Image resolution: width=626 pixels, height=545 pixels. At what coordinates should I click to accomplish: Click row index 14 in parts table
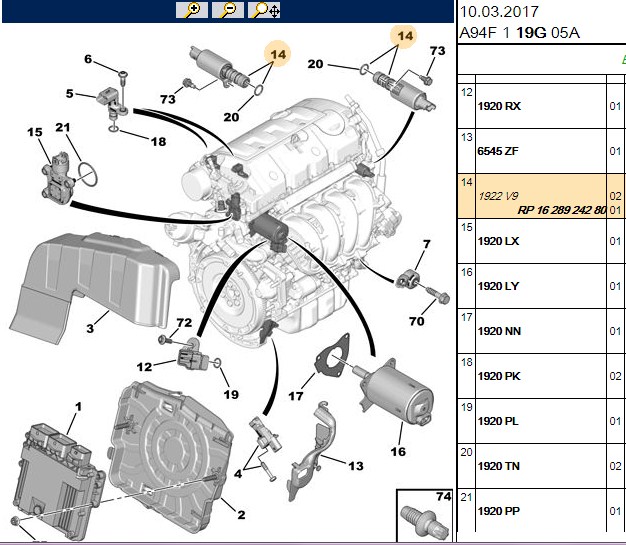[466, 182]
